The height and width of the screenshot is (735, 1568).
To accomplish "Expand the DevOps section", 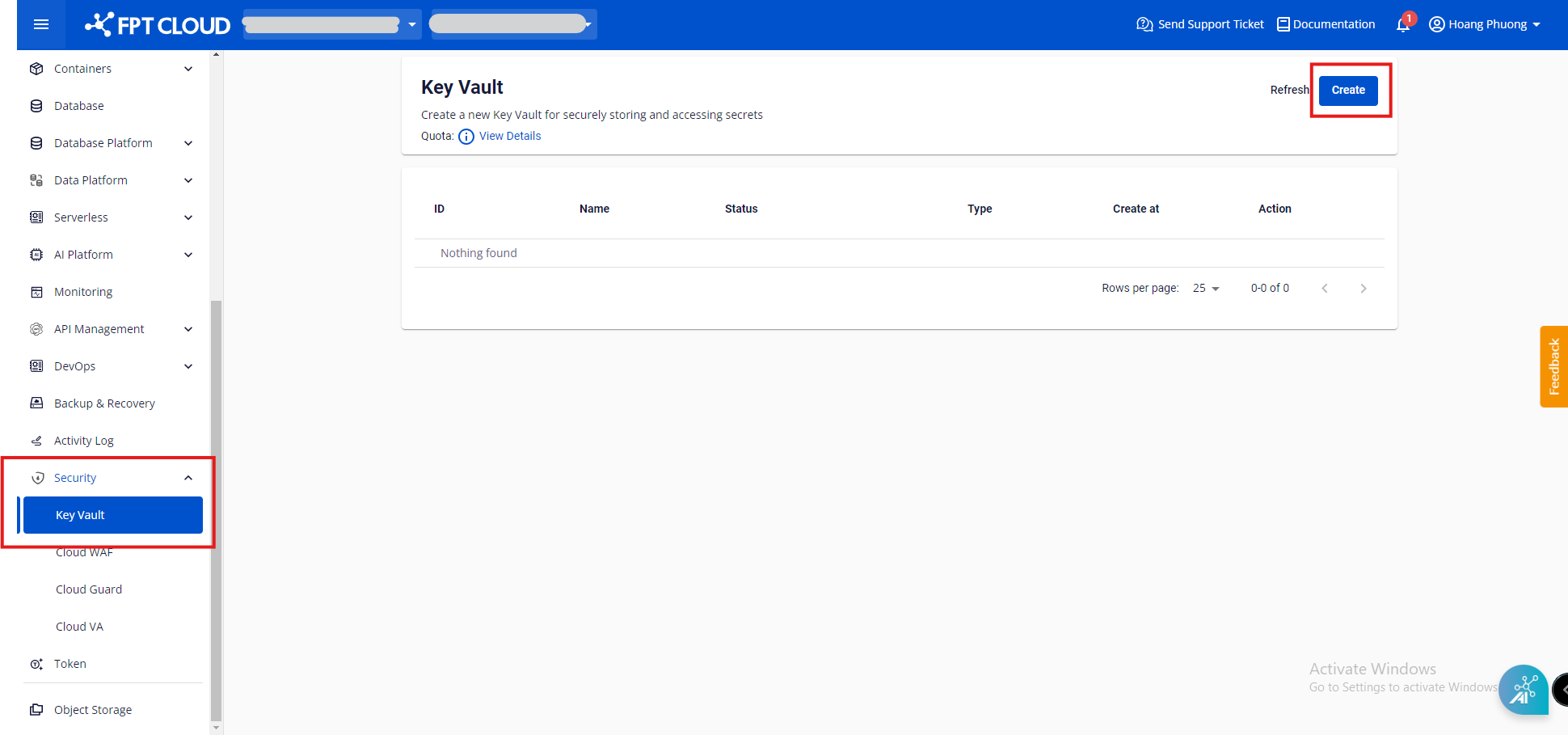I will click(x=188, y=365).
